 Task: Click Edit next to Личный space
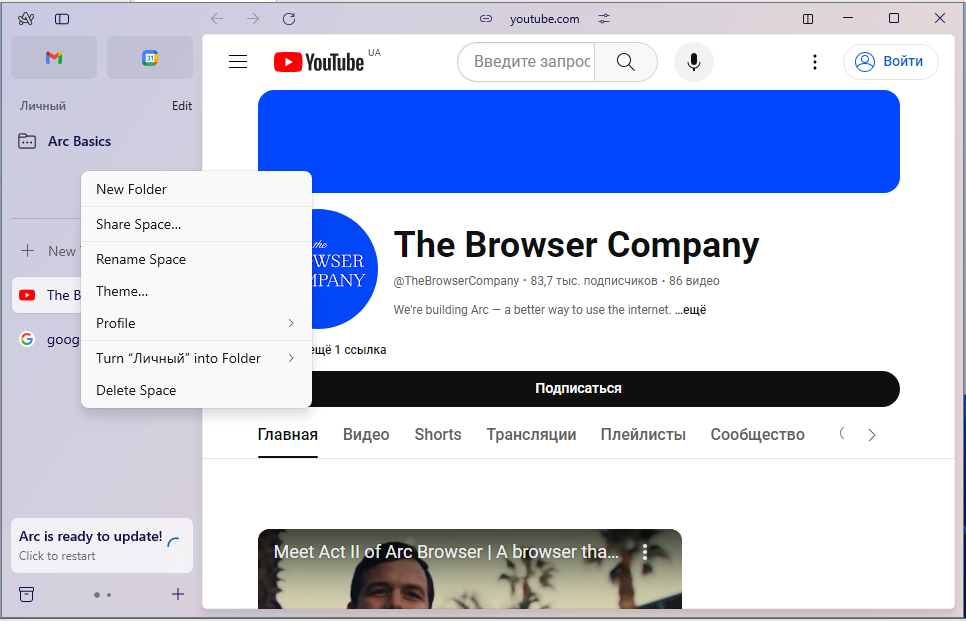(182, 106)
